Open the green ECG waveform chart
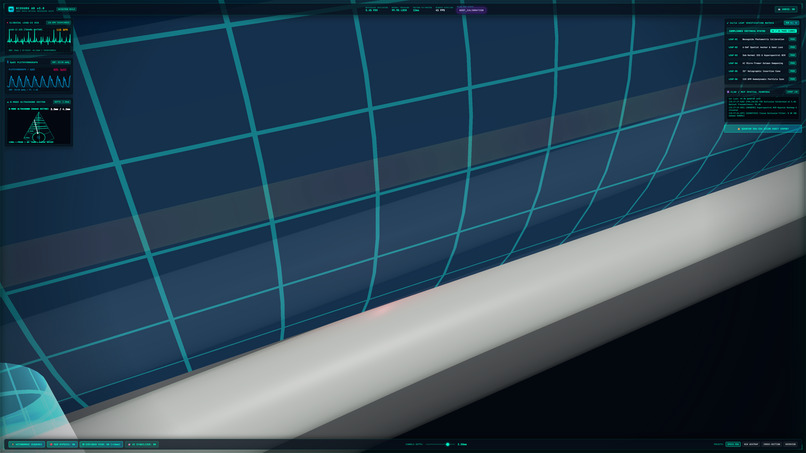 click(39, 38)
